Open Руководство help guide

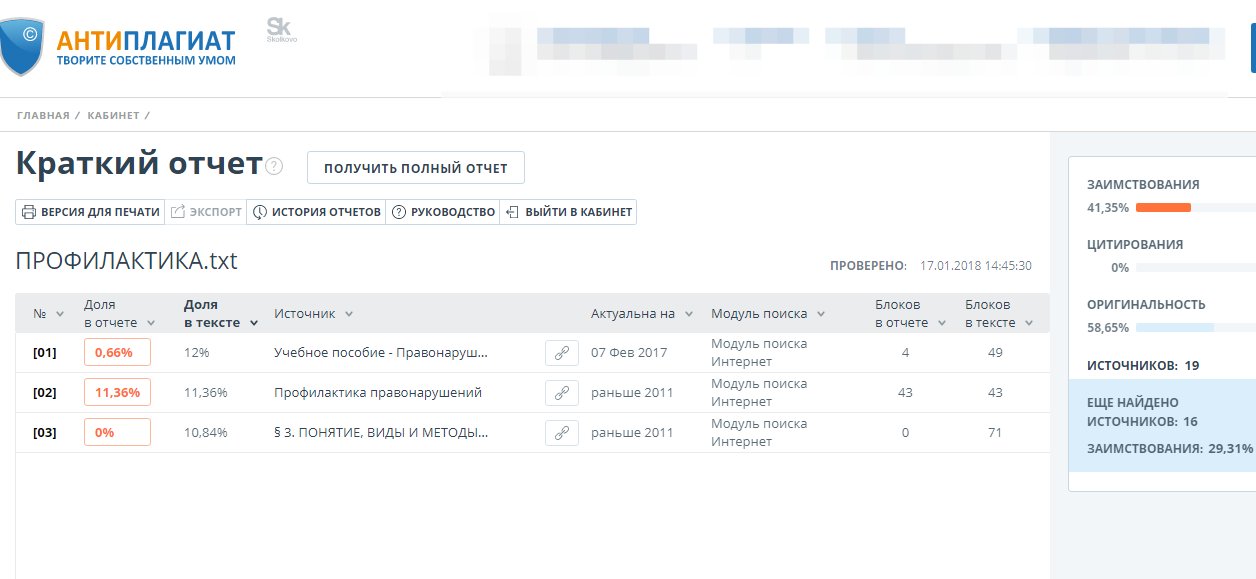[x=443, y=212]
